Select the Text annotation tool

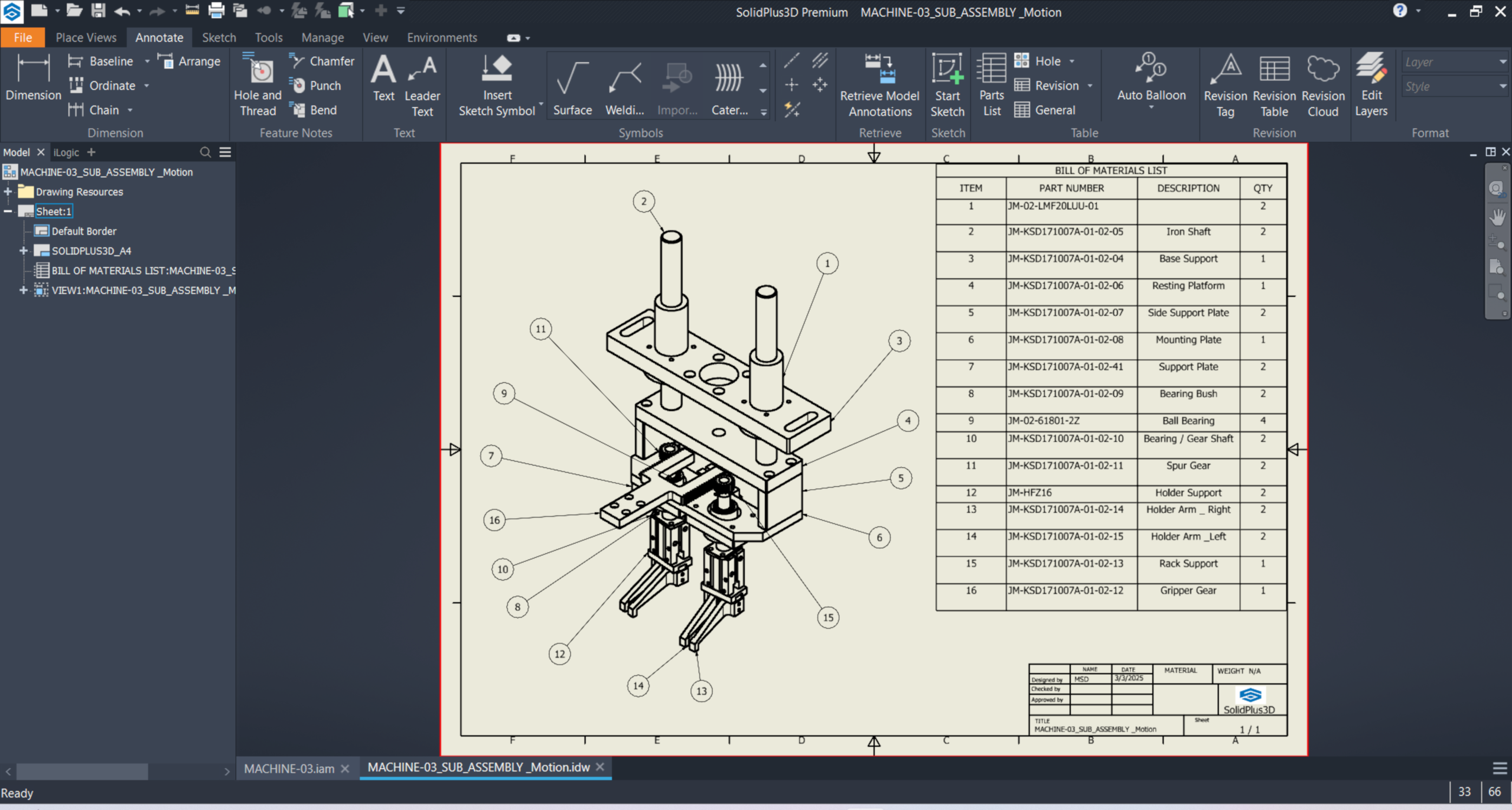(383, 77)
